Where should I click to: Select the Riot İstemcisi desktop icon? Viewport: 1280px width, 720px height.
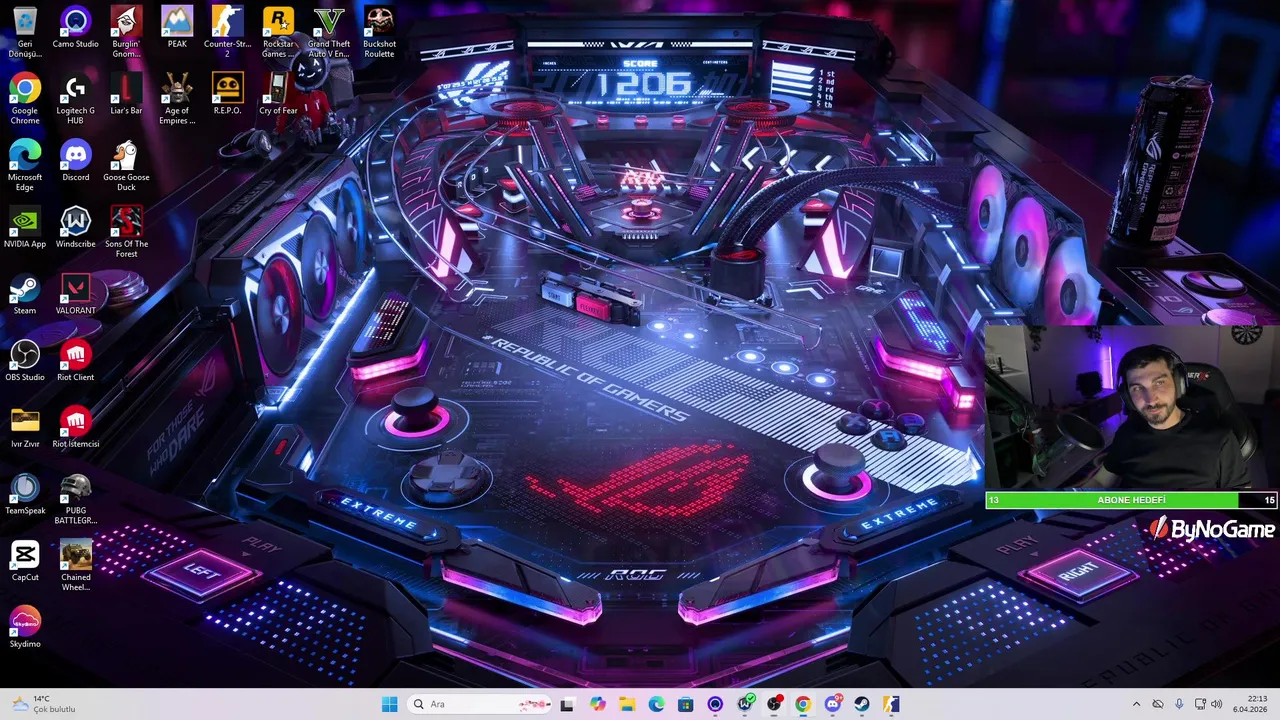[x=75, y=428]
